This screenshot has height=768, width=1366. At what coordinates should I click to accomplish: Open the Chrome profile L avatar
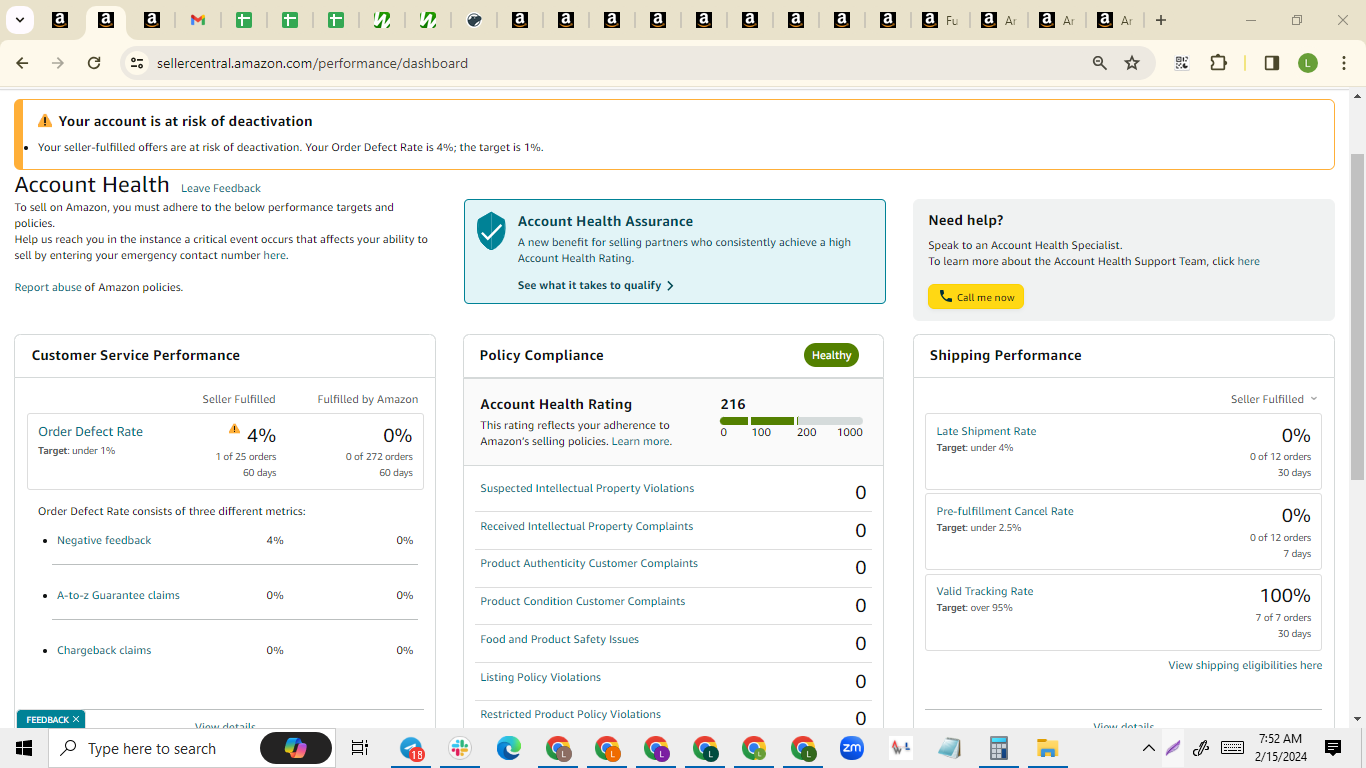[x=1308, y=63]
